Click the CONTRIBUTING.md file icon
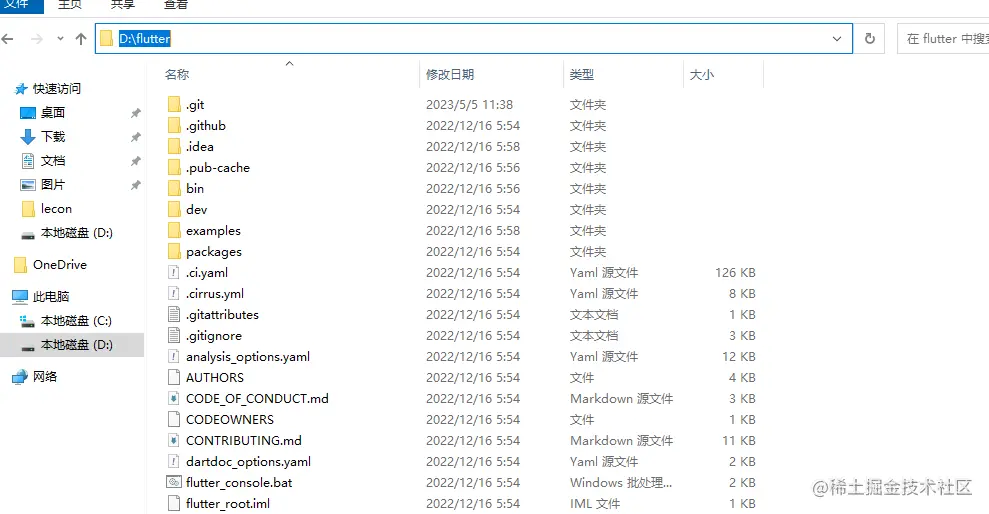The height and width of the screenshot is (514, 989). tap(174, 440)
